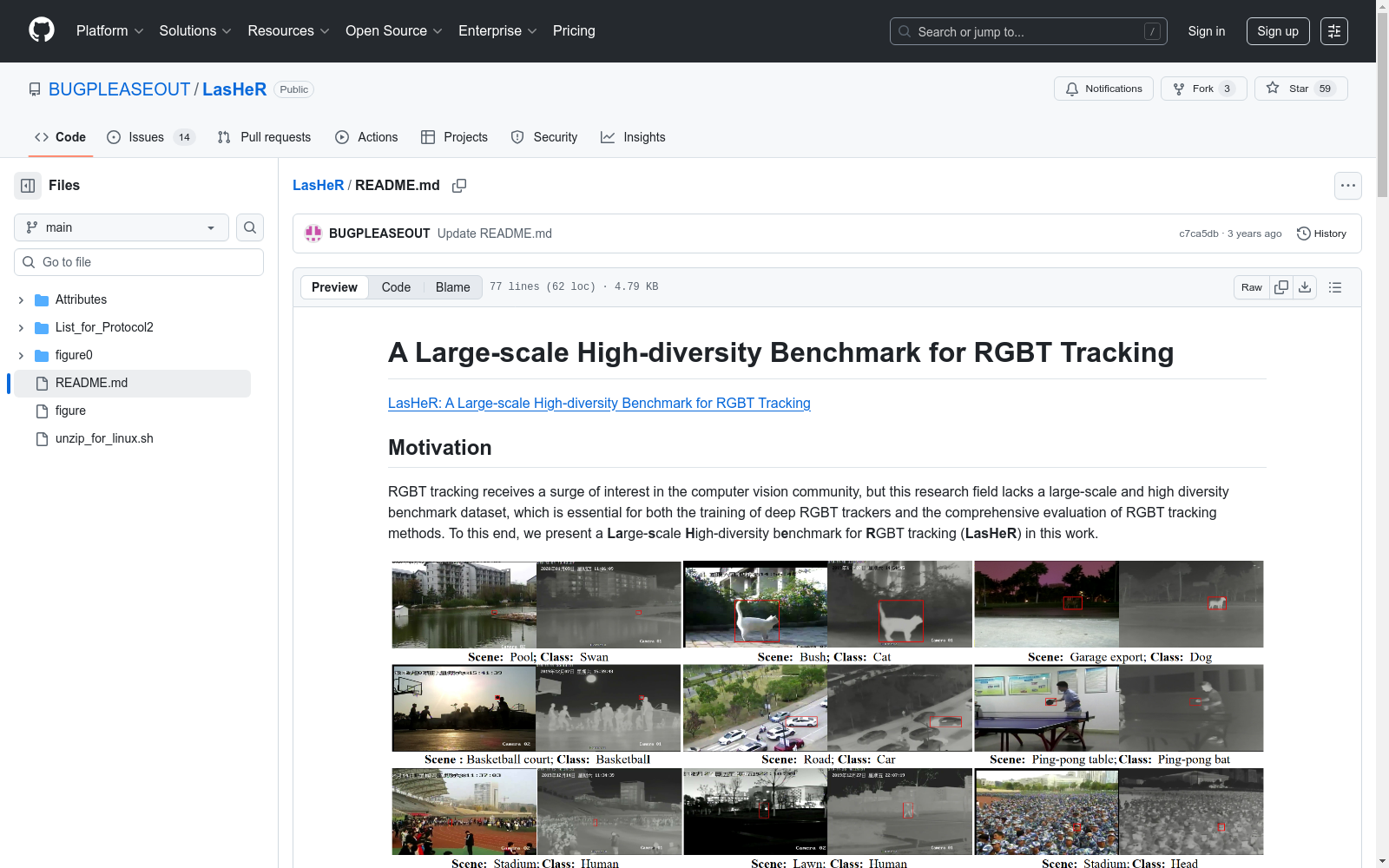
Task: Open the Copilot command palette icon
Action: click(1333, 31)
